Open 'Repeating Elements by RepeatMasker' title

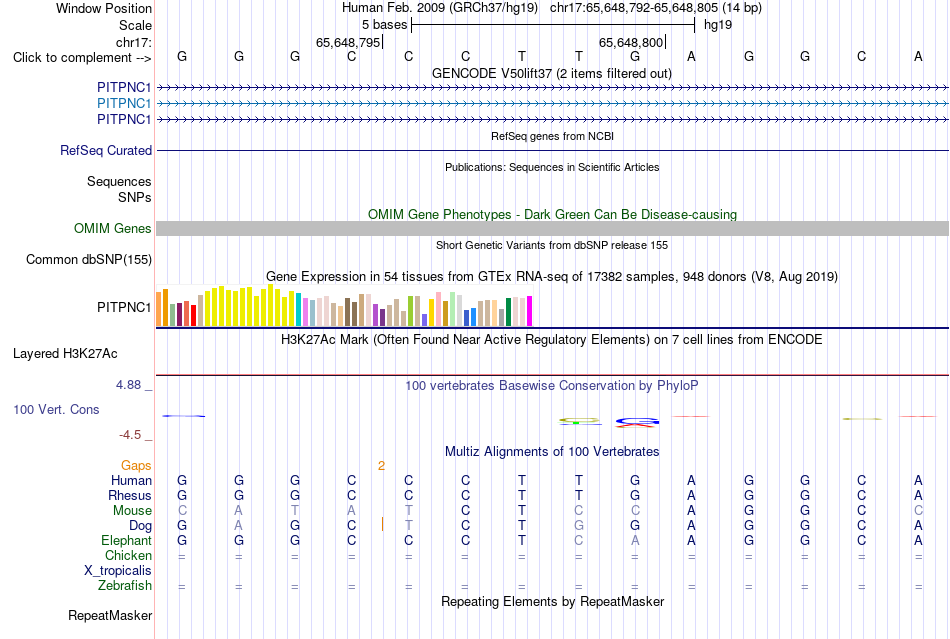pyautogui.click(x=552, y=601)
